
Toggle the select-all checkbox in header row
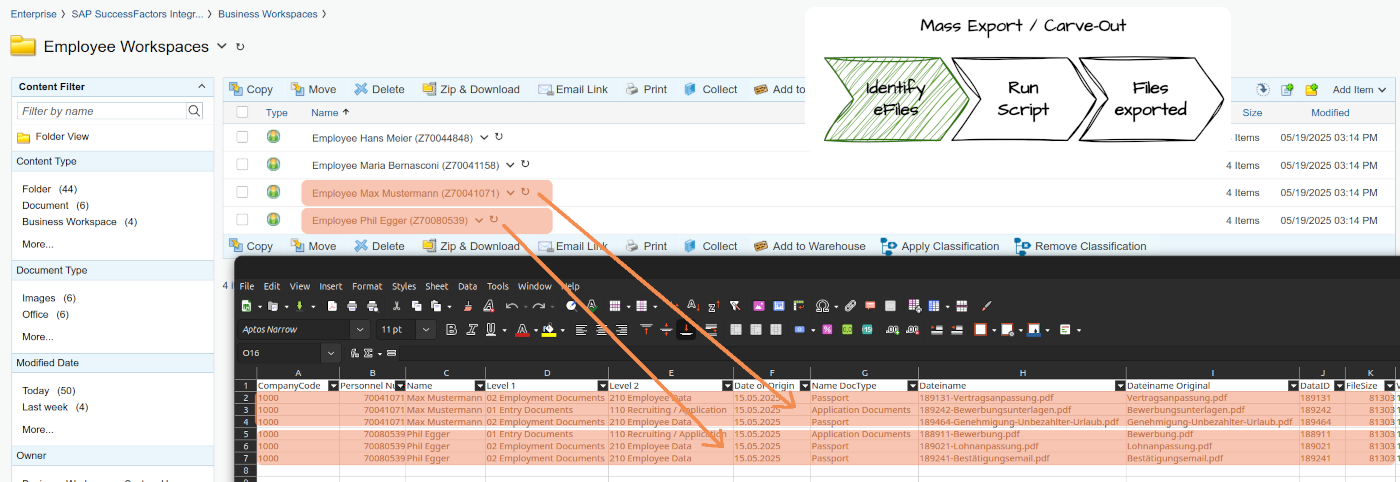[242, 113]
